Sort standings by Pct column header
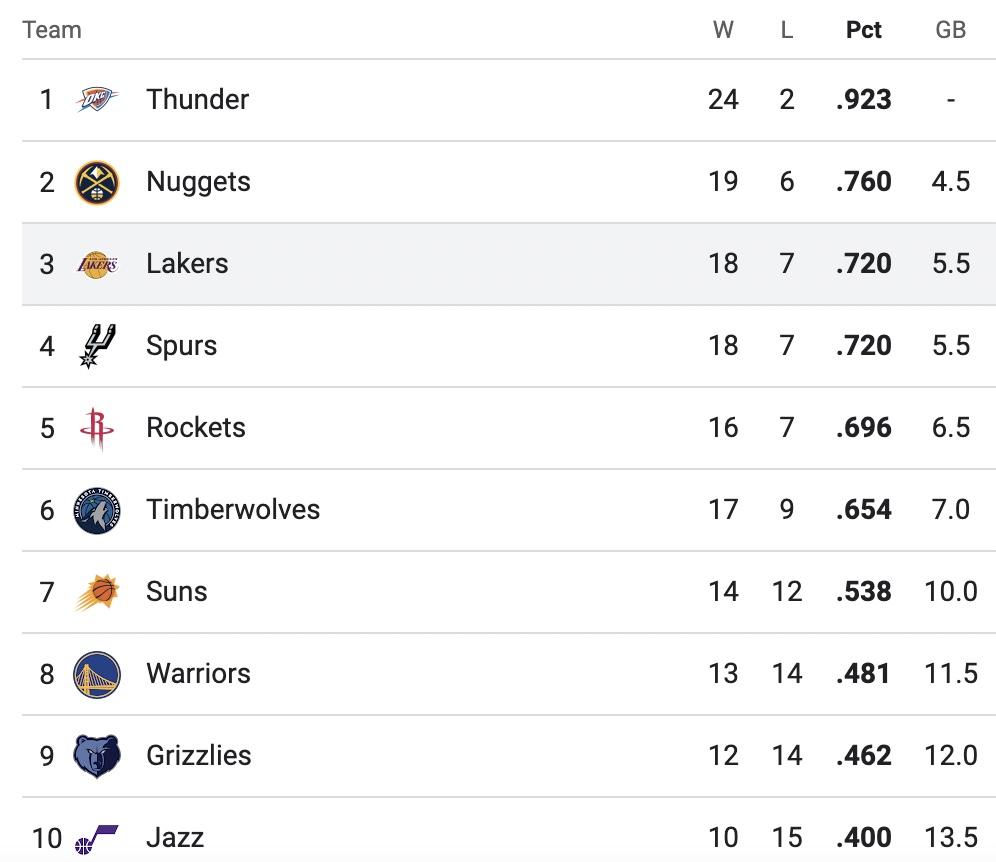 click(863, 30)
